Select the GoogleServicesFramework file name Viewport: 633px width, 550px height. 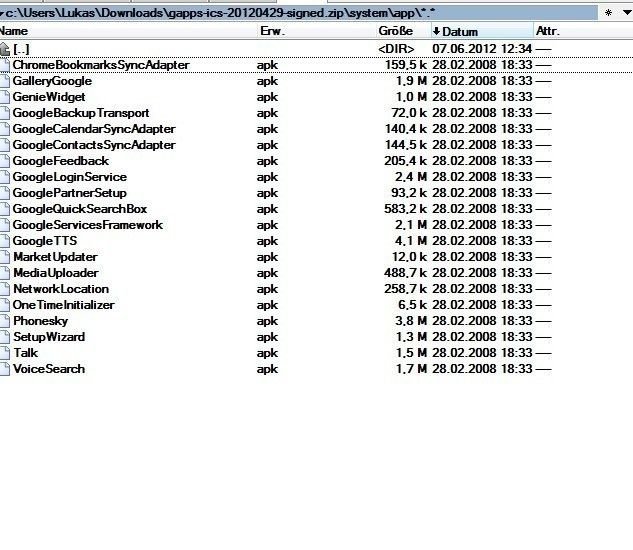[88, 225]
